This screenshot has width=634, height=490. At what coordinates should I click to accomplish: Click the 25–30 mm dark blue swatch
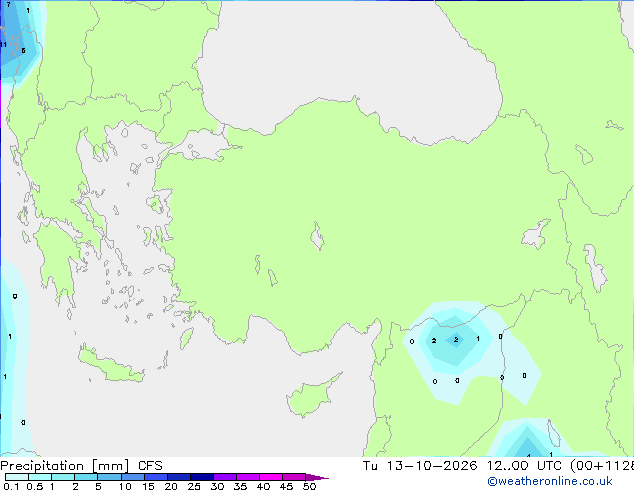pos(202,477)
